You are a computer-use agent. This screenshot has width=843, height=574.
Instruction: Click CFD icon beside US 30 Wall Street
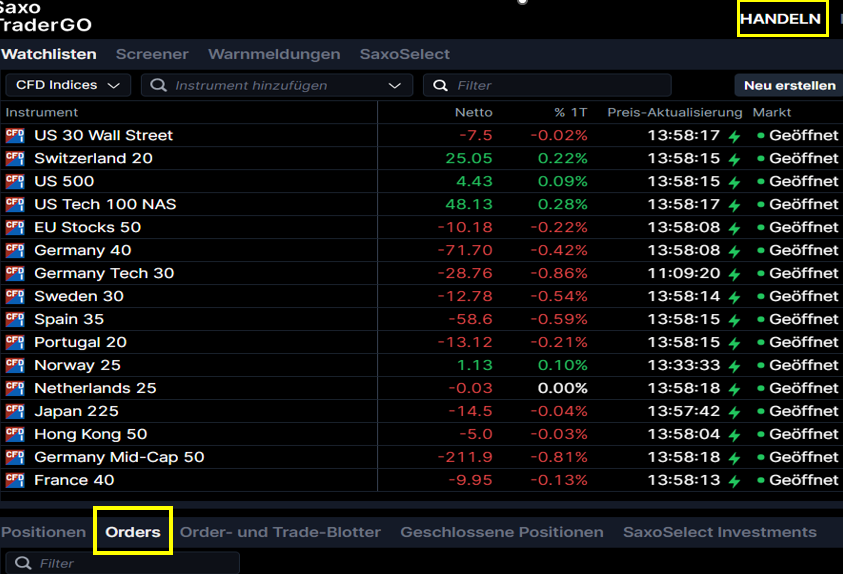[15, 135]
